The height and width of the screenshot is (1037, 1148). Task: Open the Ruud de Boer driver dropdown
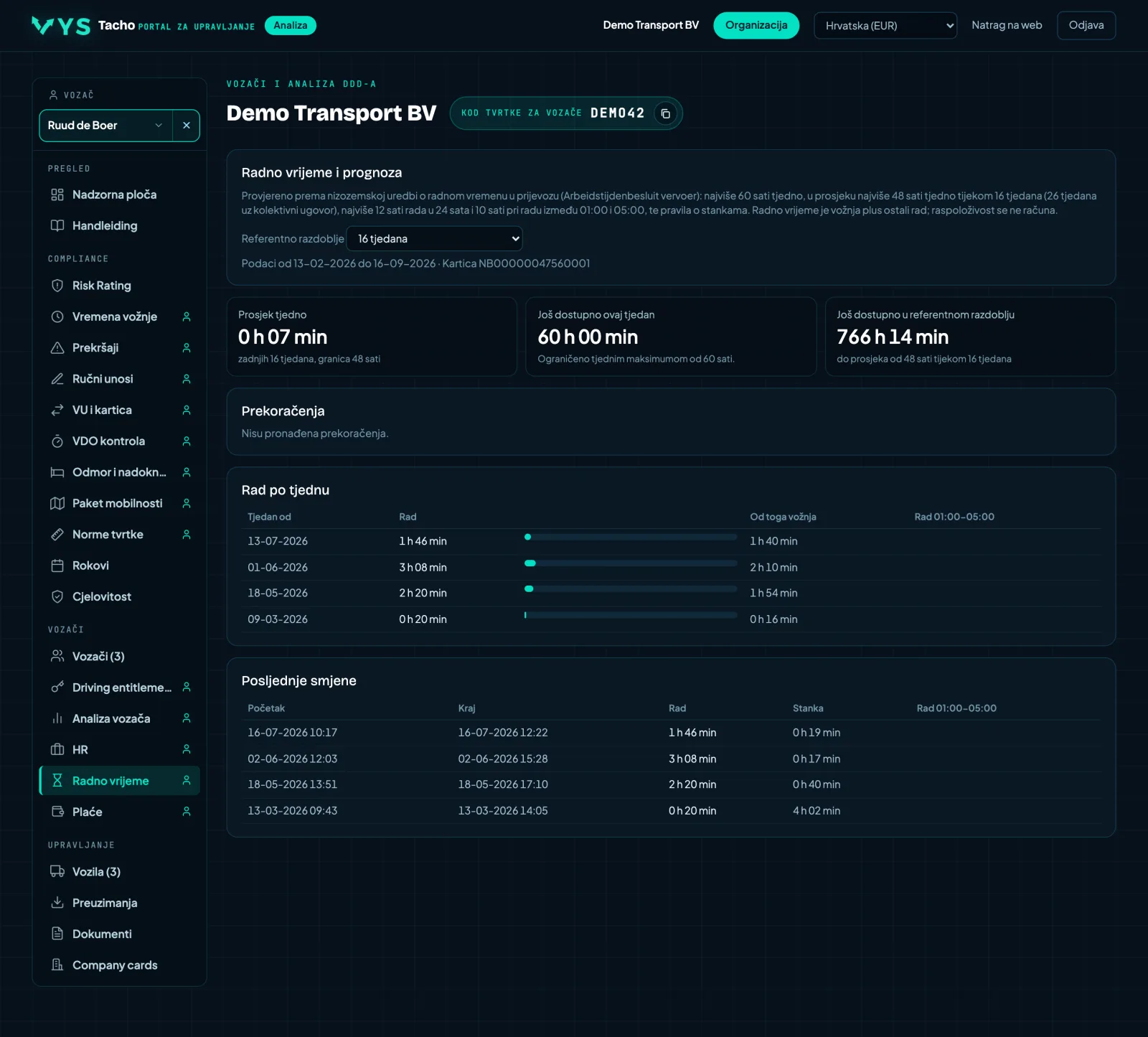coord(105,126)
